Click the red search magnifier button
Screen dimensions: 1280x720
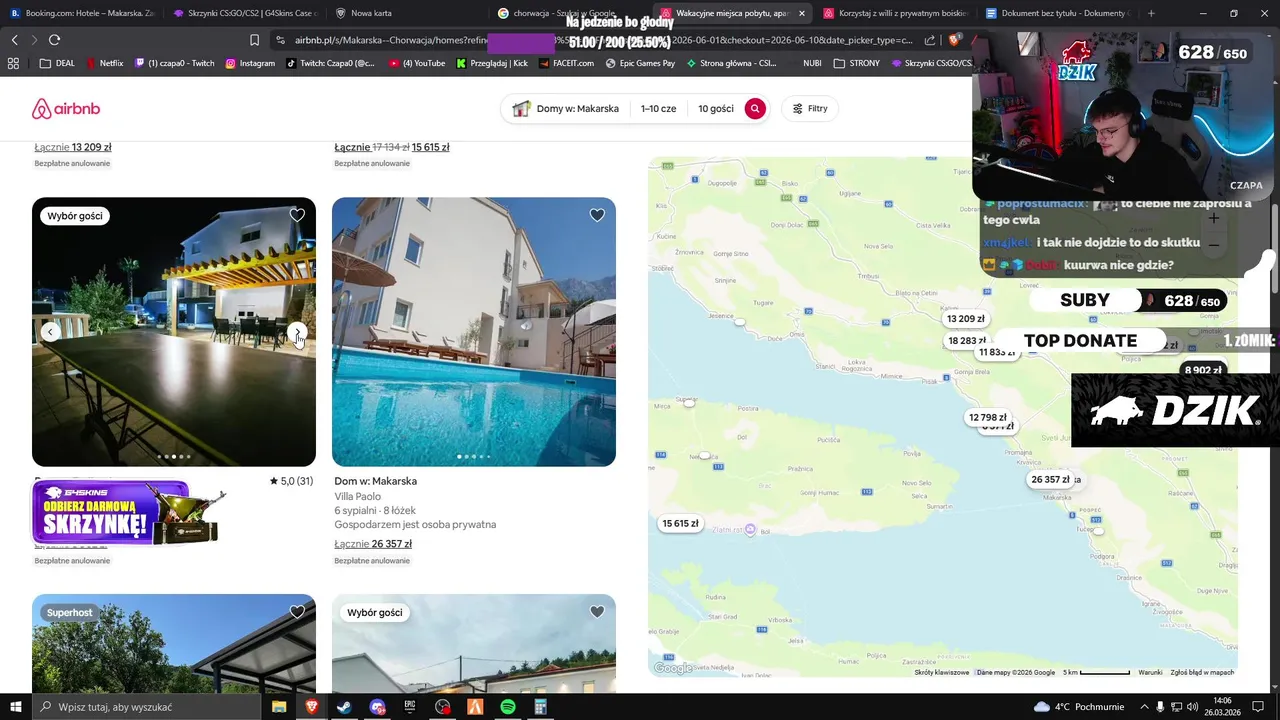[x=755, y=108]
